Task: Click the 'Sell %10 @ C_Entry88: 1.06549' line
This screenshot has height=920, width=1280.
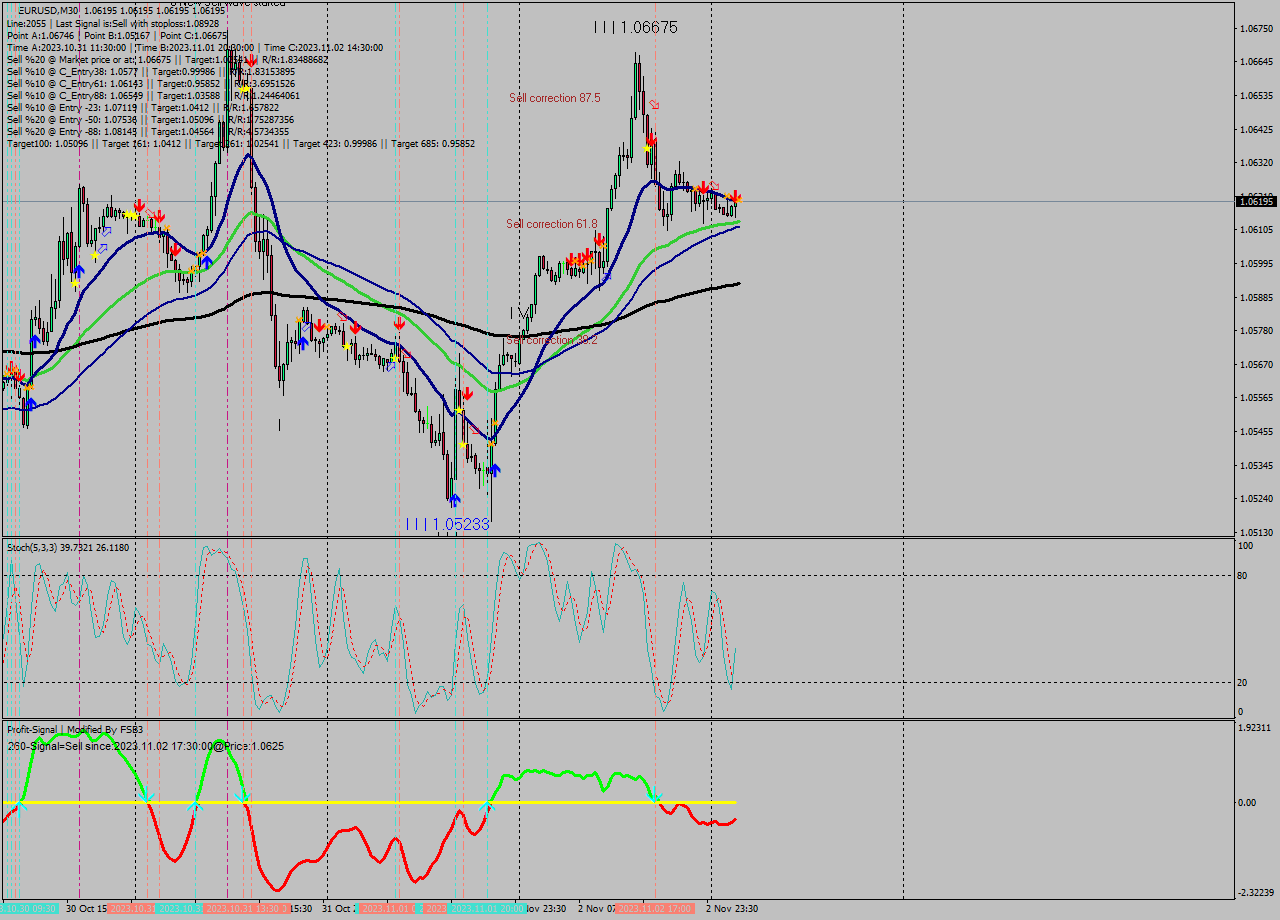Action: tap(153, 95)
